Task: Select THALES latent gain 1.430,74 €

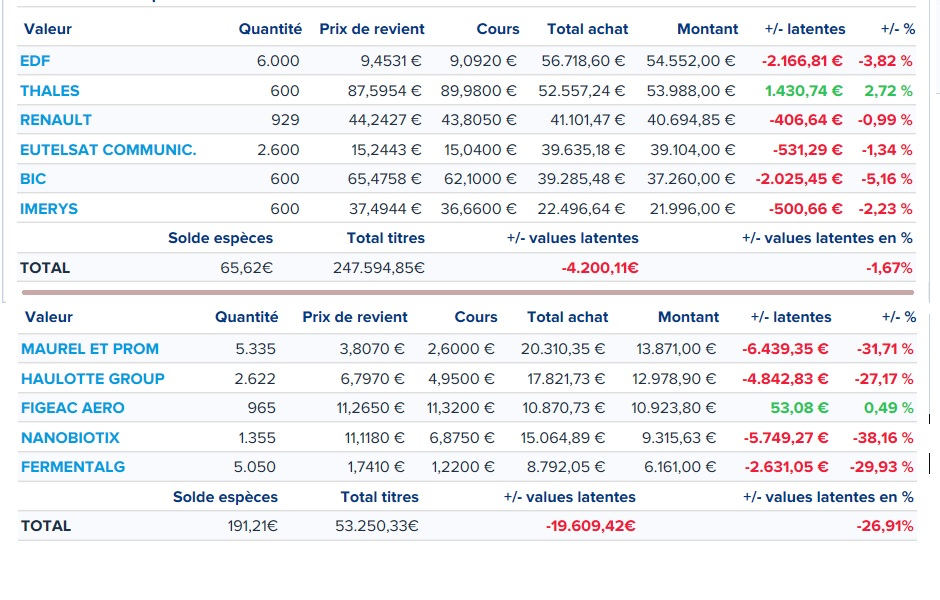Action: point(804,91)
